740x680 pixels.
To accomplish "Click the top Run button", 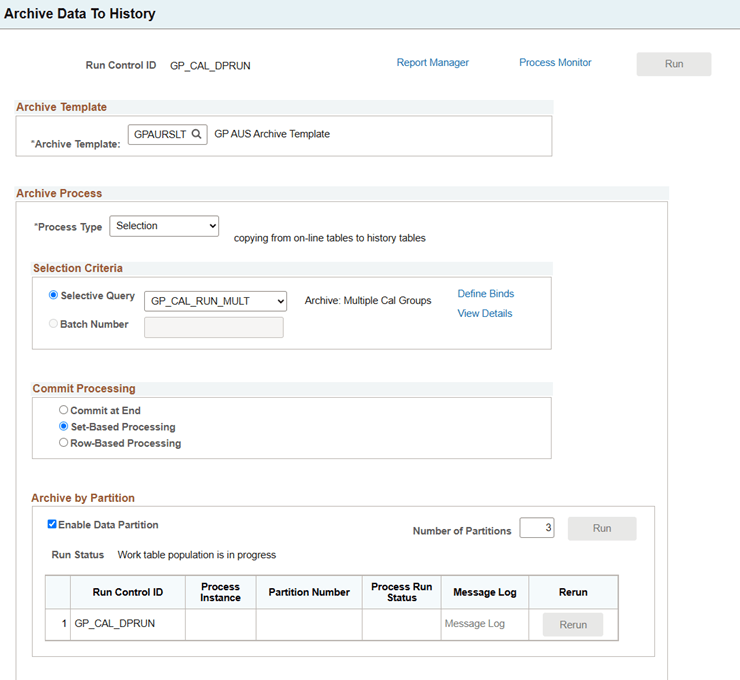I will pos(673,64).
